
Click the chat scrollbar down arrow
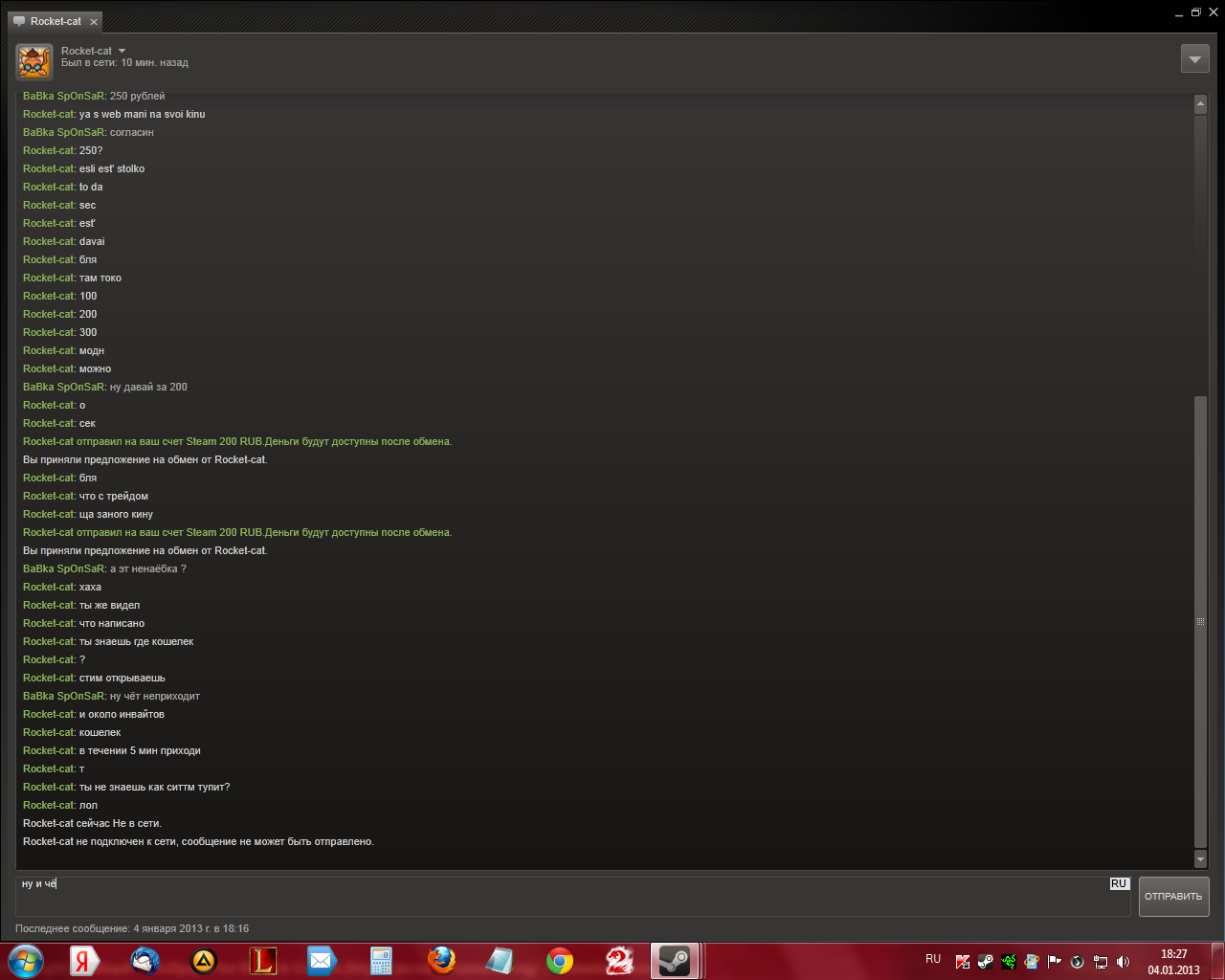tap(1200, 859)
